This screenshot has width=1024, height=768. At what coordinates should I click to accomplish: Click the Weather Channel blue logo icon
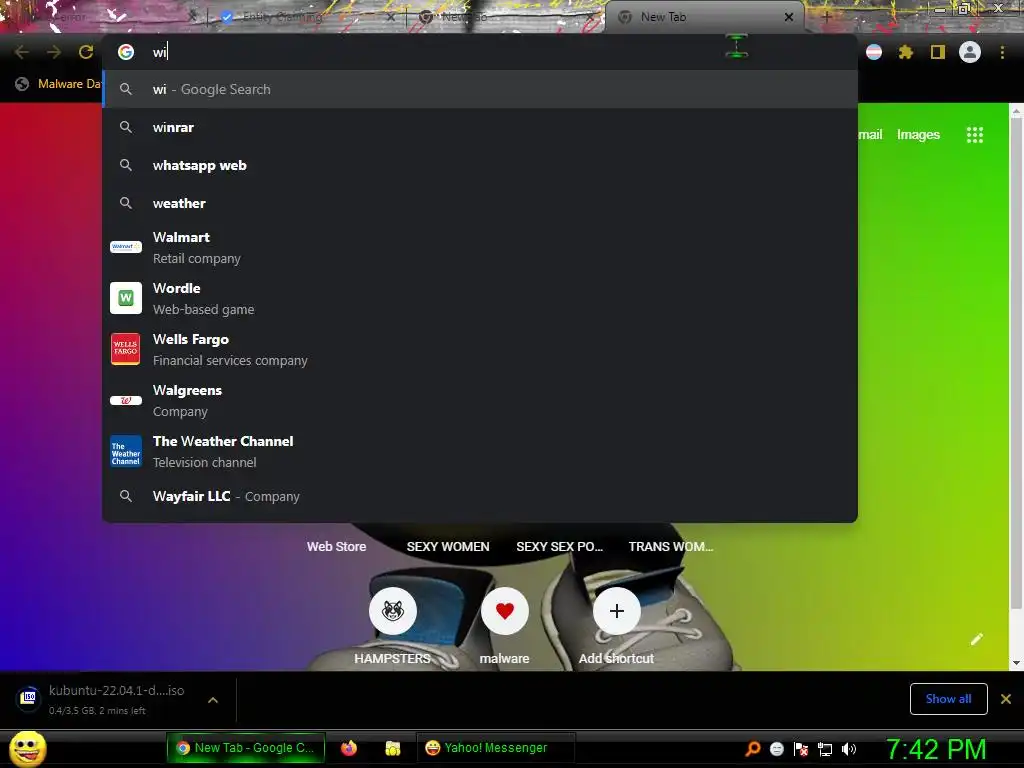pos(126,451)
